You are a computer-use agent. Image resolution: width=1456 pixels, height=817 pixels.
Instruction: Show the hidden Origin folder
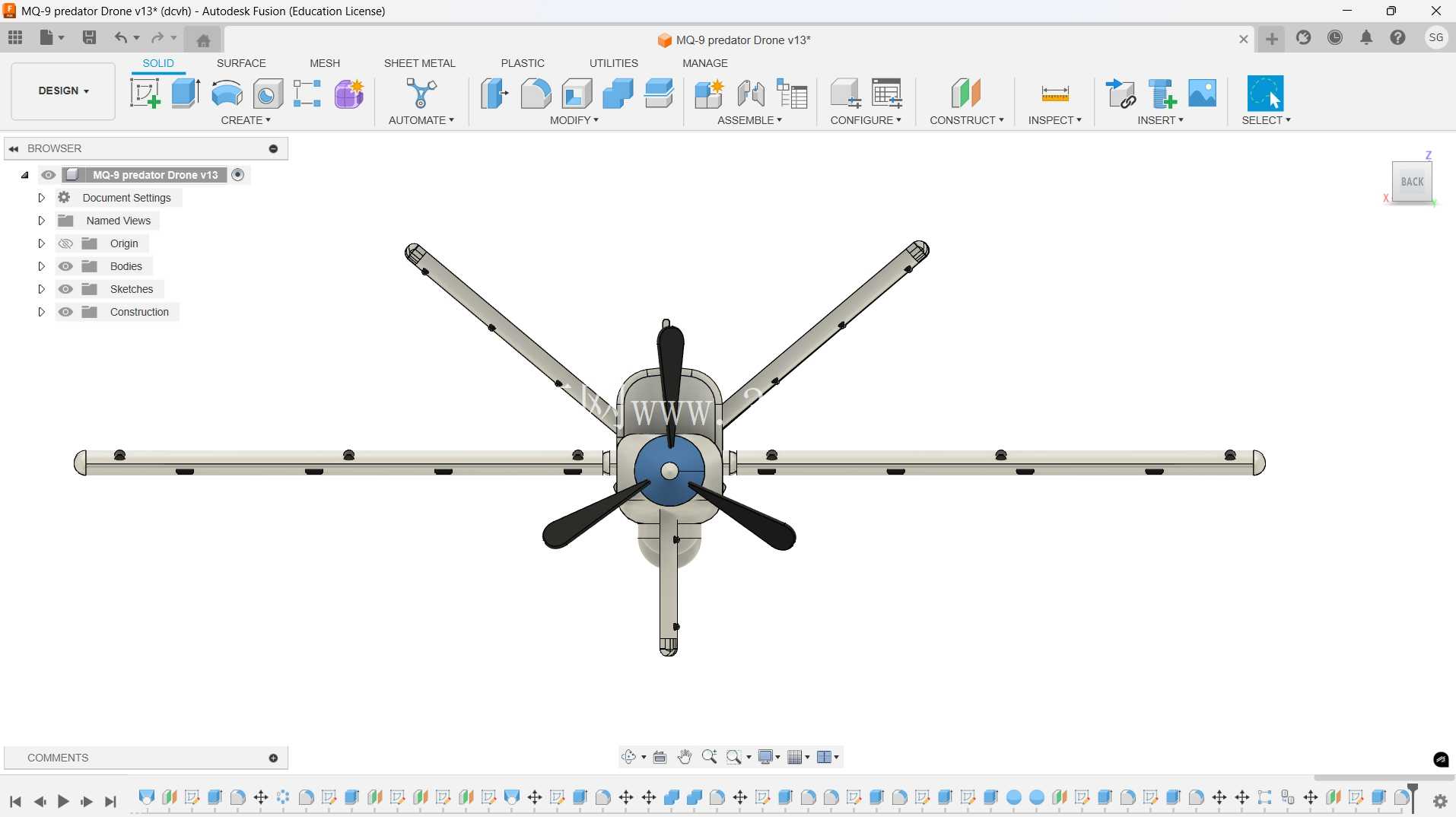coord(66,243)
